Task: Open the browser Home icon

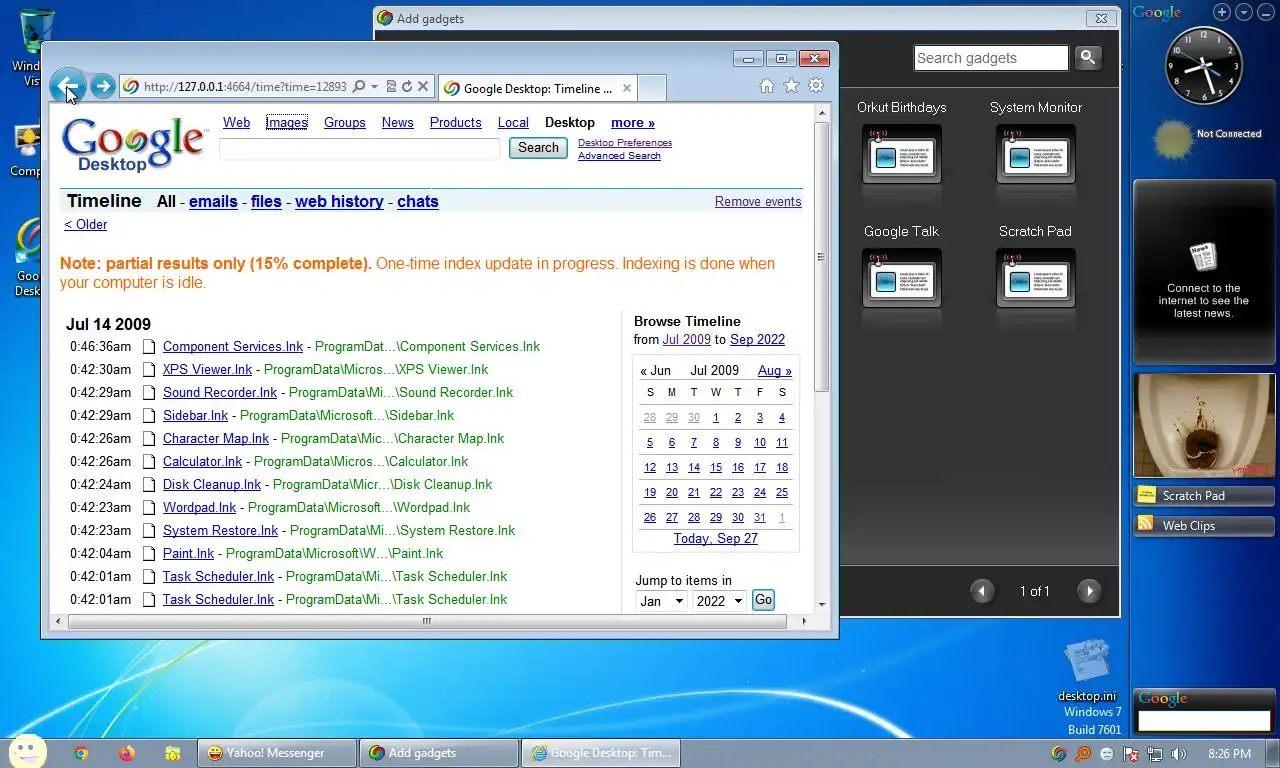Action: click(767, 86)
